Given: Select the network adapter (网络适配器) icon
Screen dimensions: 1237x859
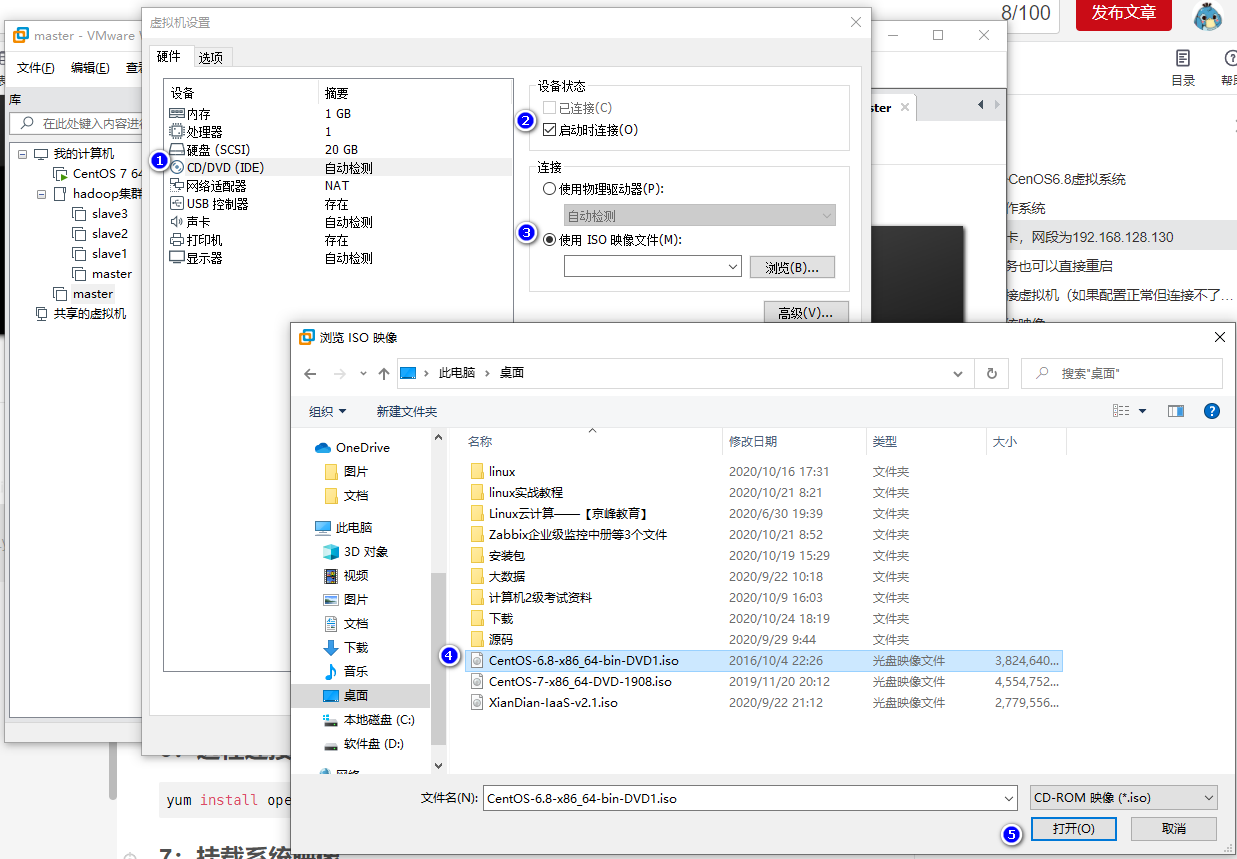Looking at the screenshot, I should coord(177,185).
